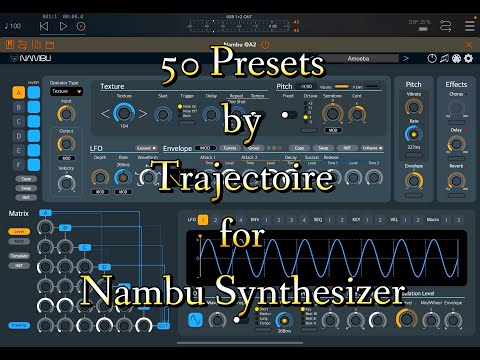Open the preset folder icon

point(50,45)
